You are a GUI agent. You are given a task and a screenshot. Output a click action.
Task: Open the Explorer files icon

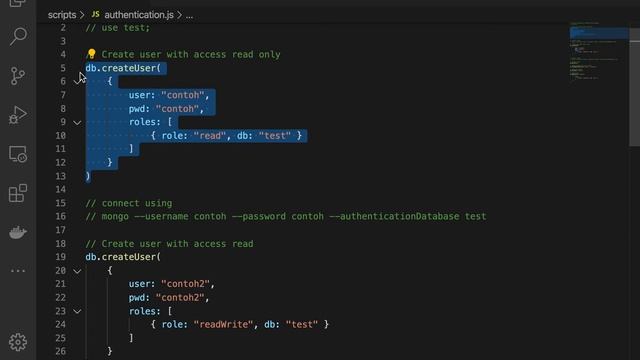18,3
